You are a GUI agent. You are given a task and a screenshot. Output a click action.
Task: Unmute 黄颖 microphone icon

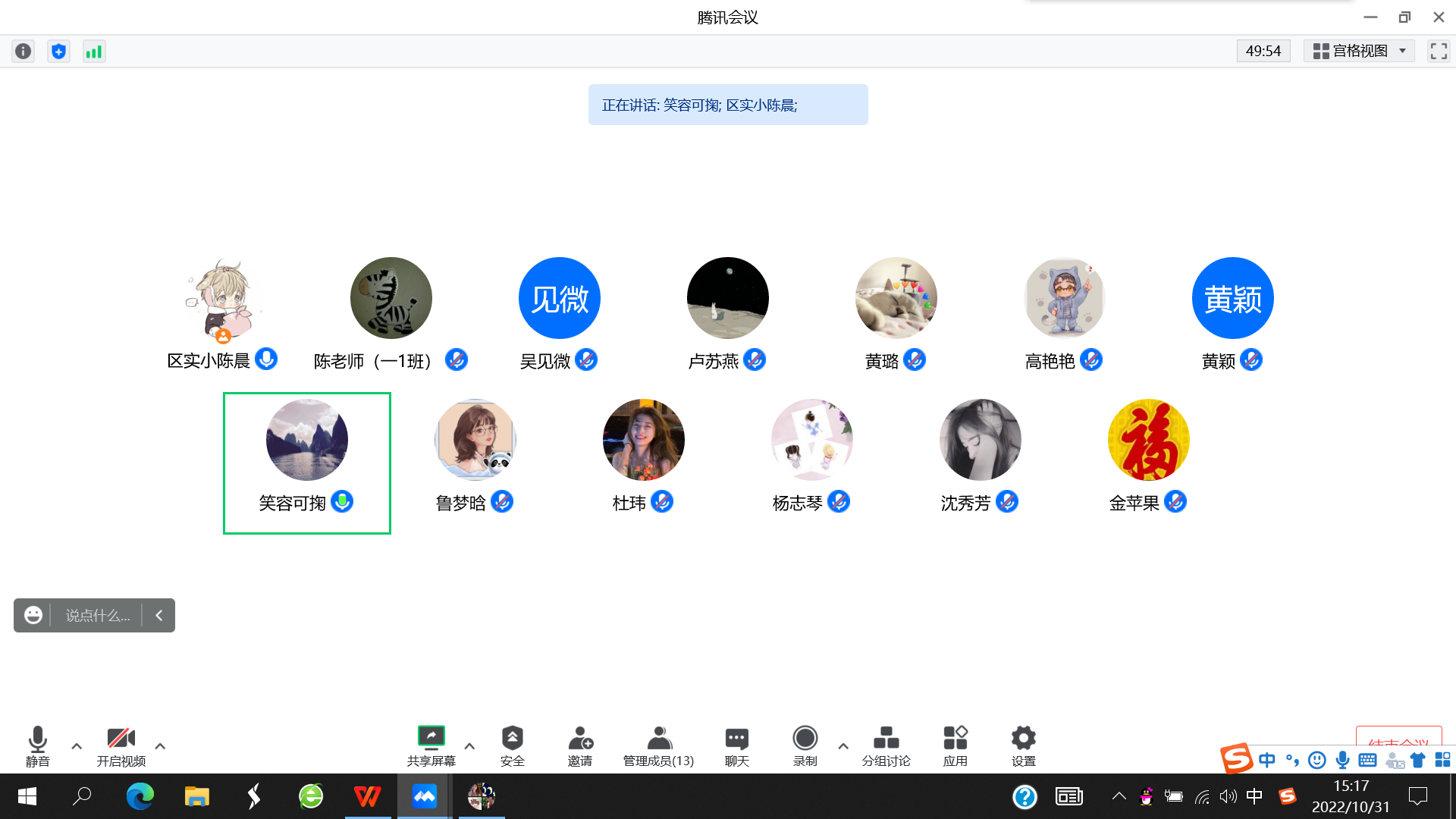(x=1251, y=359)
